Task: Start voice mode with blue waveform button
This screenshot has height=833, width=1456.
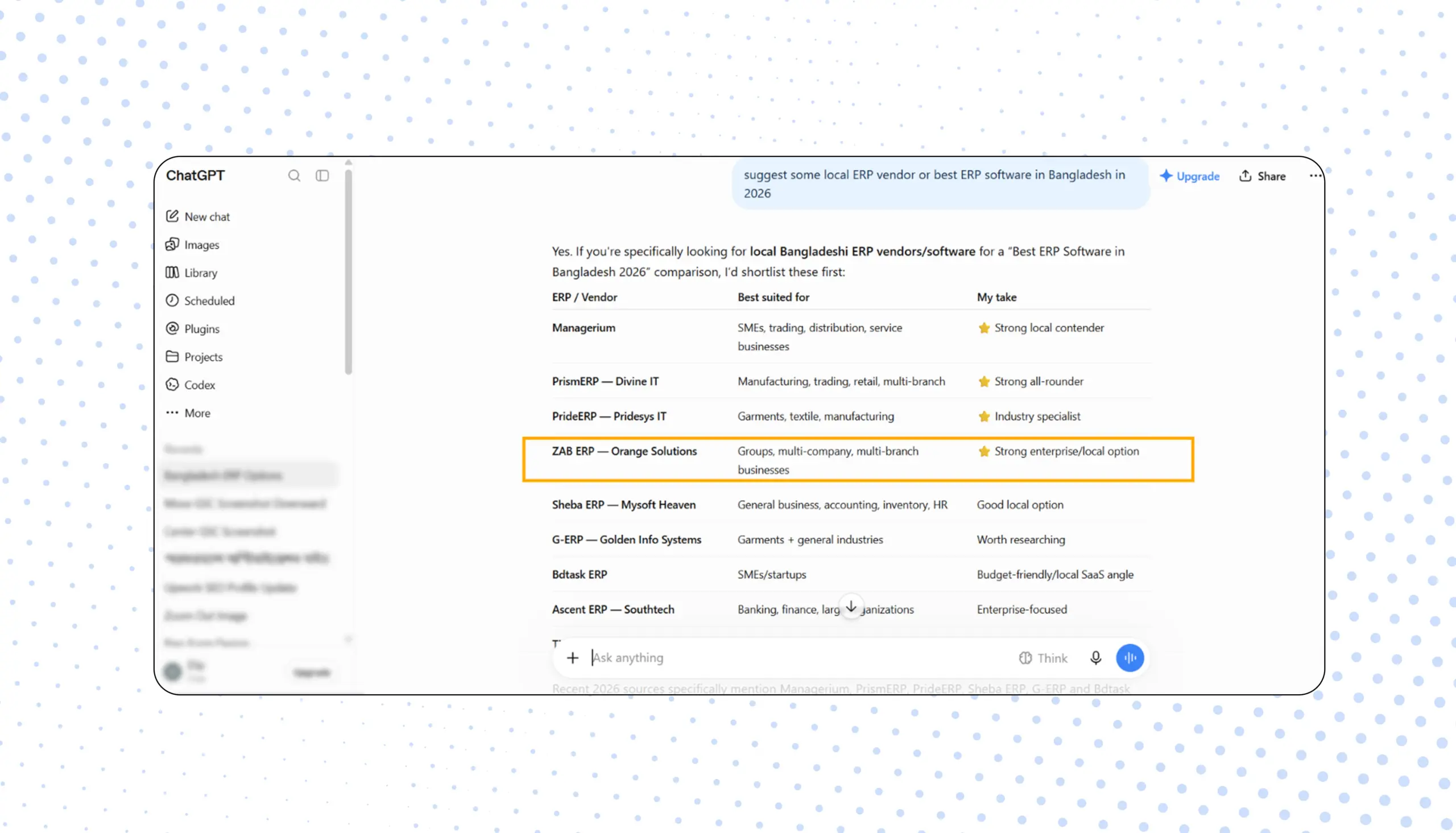Action: (x=1130, y=658)
